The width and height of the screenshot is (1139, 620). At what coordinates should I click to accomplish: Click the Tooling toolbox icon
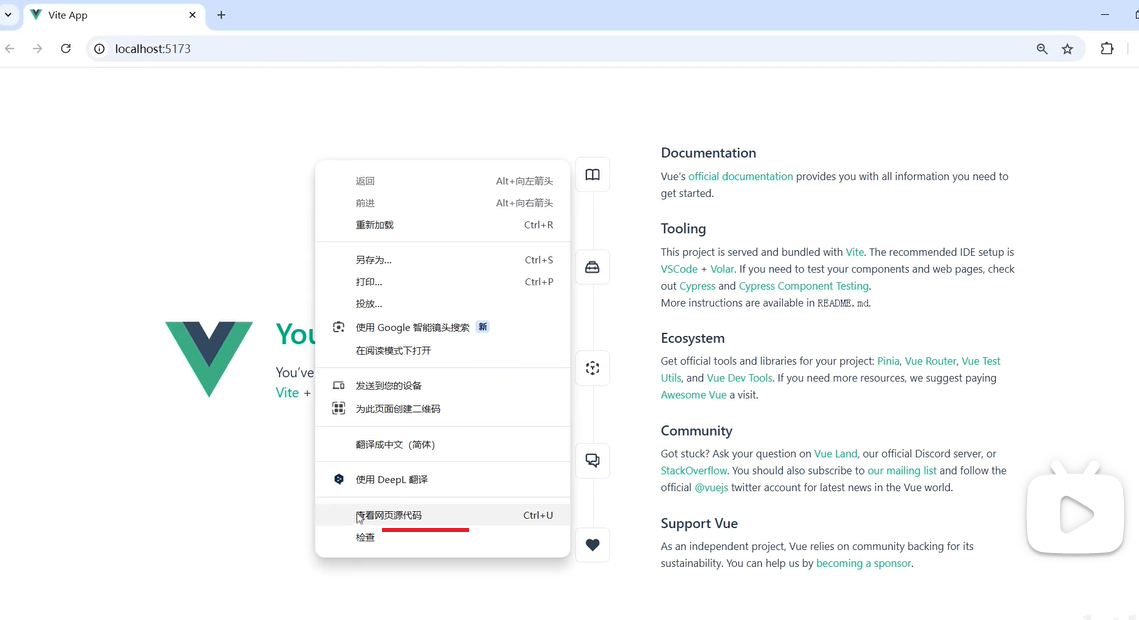point(593,267)
